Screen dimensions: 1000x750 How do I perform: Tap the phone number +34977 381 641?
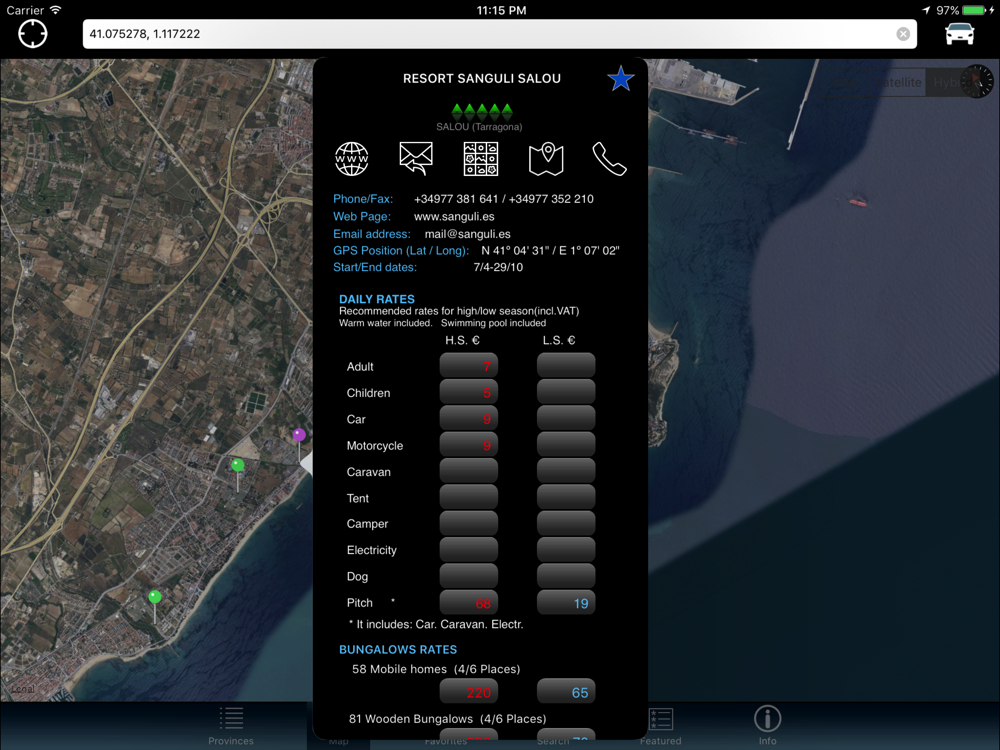coord(456,199)
